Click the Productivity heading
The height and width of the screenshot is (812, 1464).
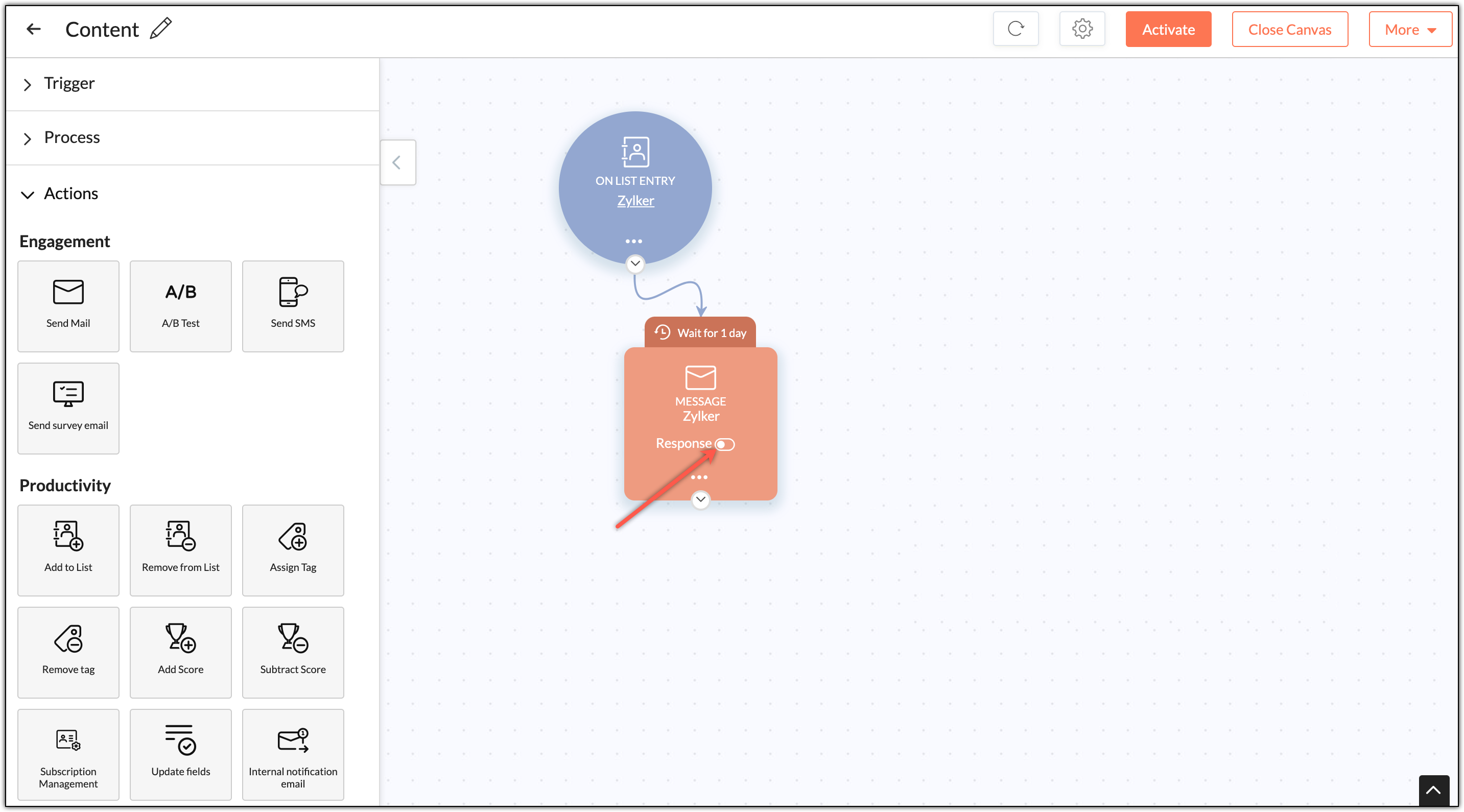coord(65,485)
